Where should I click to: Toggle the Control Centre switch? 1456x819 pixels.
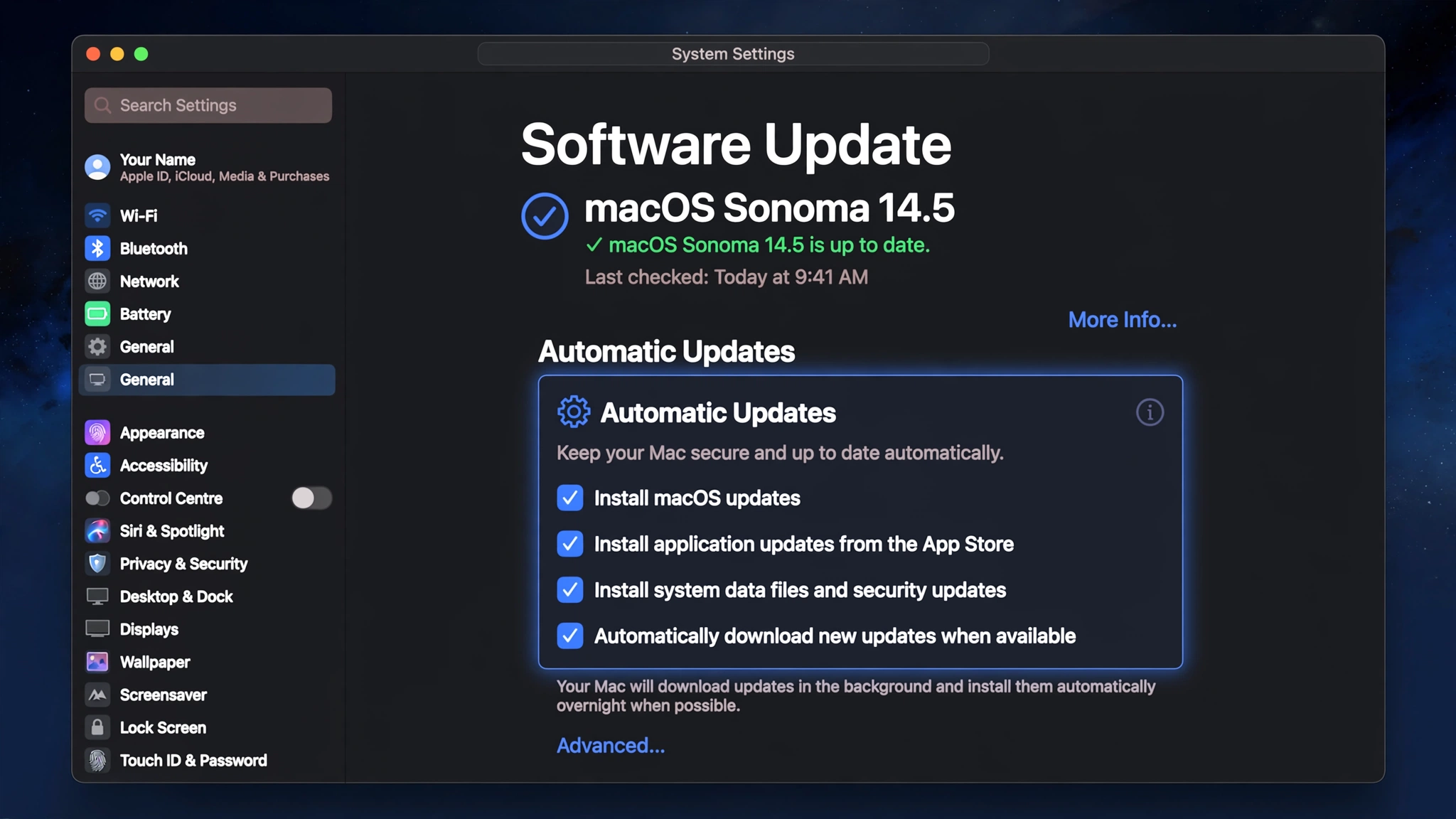311,498
